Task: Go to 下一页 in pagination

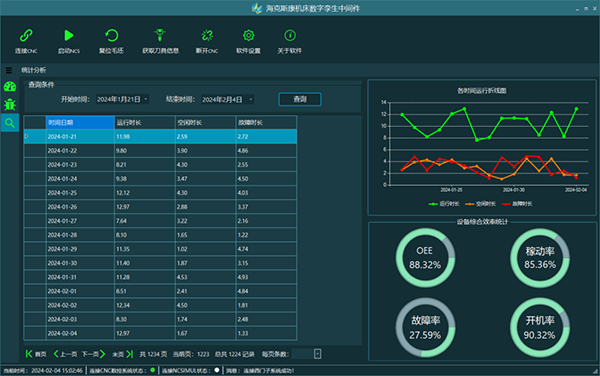Action: [93, 354]
